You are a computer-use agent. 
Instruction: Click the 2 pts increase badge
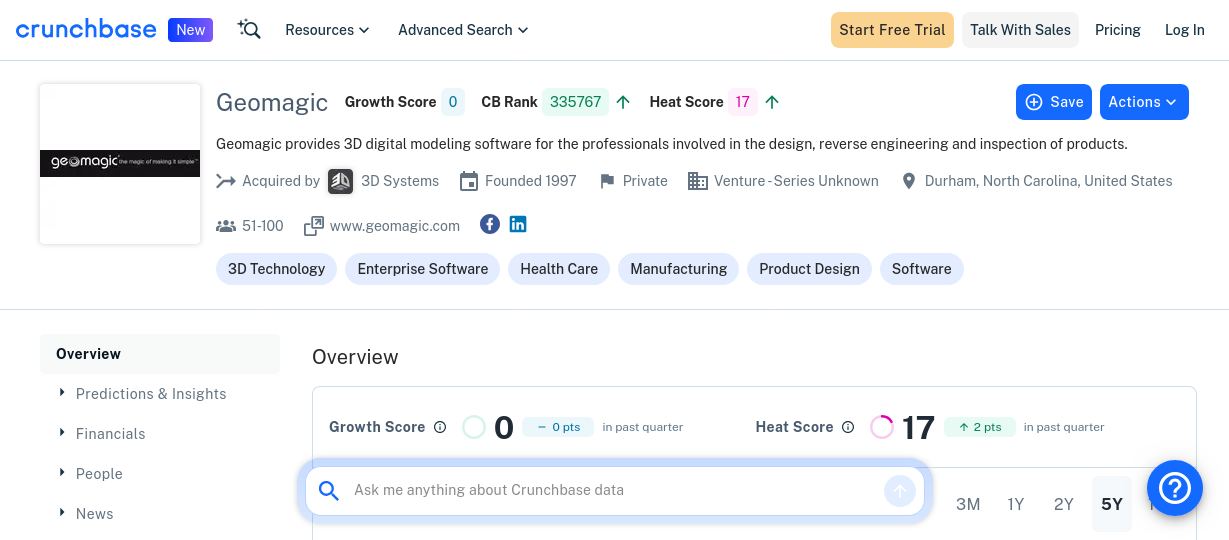[980, 427]
